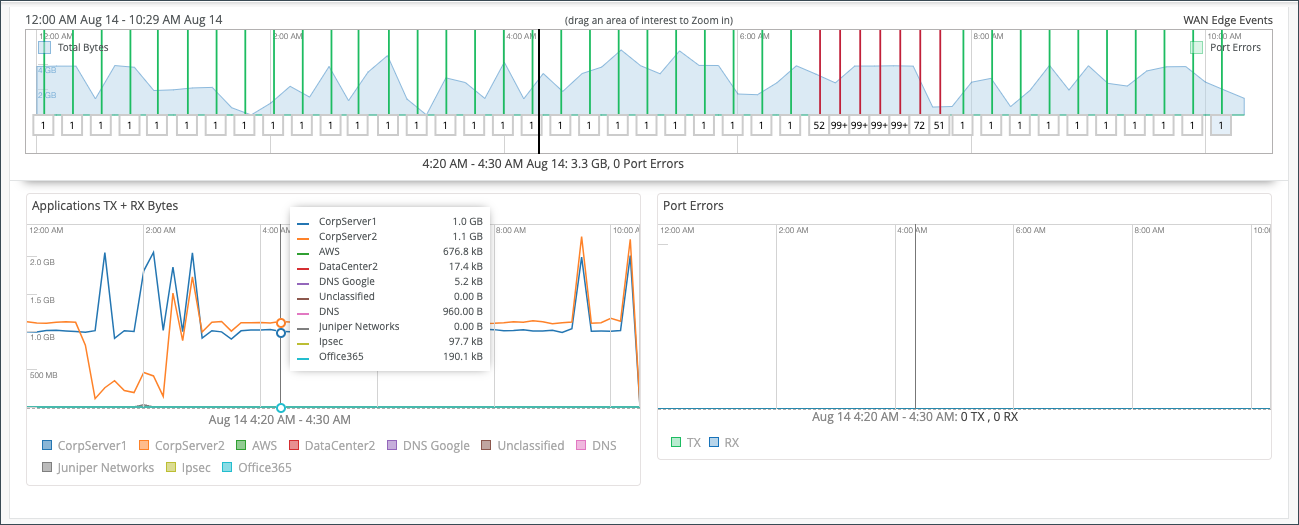Hide the CorpServer1 series via legend
Screen dimensions: 1299x525
tap(48, 445)
